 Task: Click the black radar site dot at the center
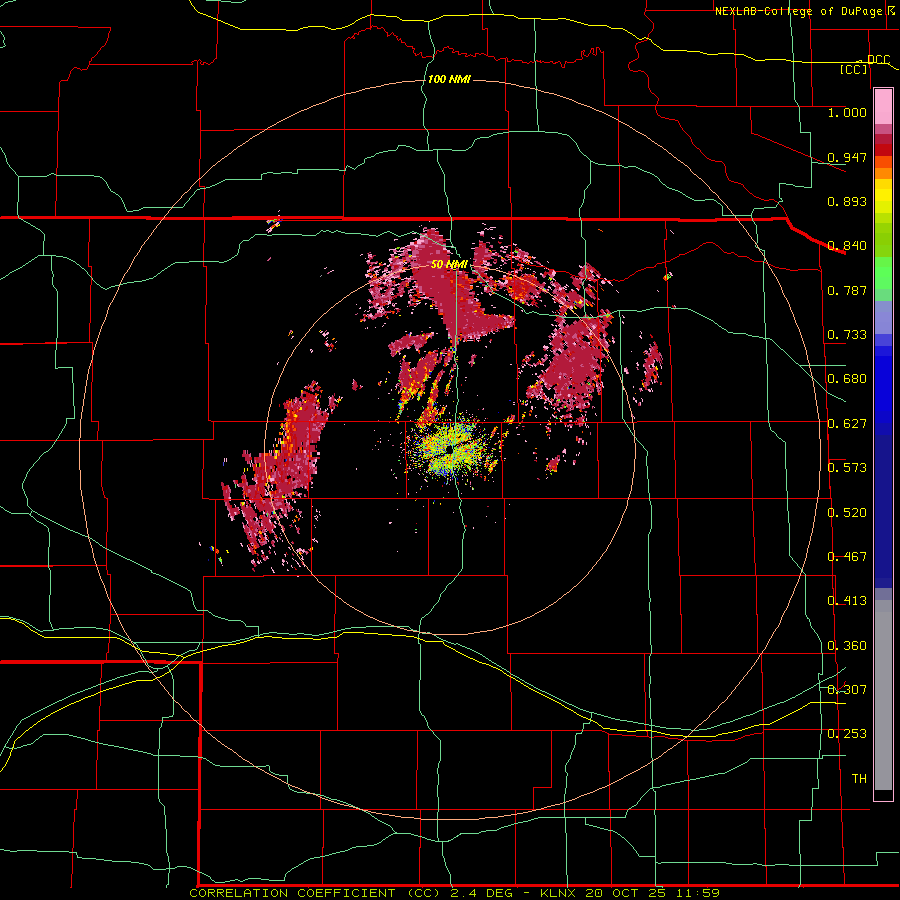pyautogui.click(x=449, y=449)
